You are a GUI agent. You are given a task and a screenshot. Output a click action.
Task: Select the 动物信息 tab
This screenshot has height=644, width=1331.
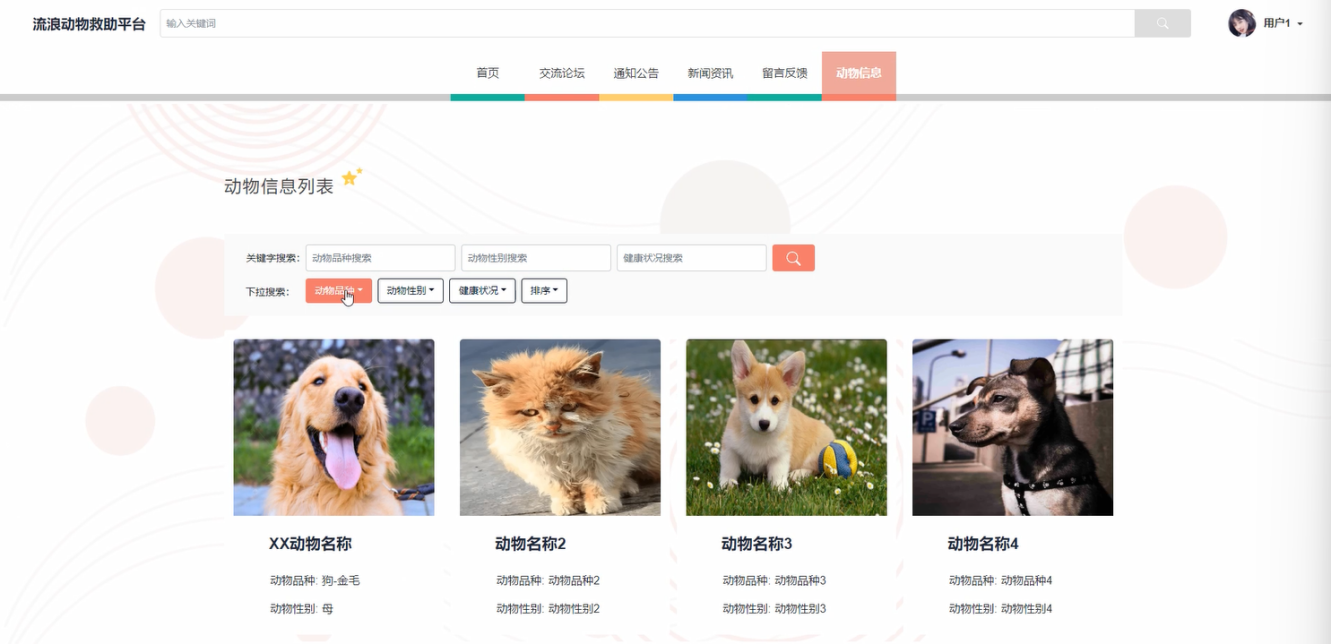859,73
